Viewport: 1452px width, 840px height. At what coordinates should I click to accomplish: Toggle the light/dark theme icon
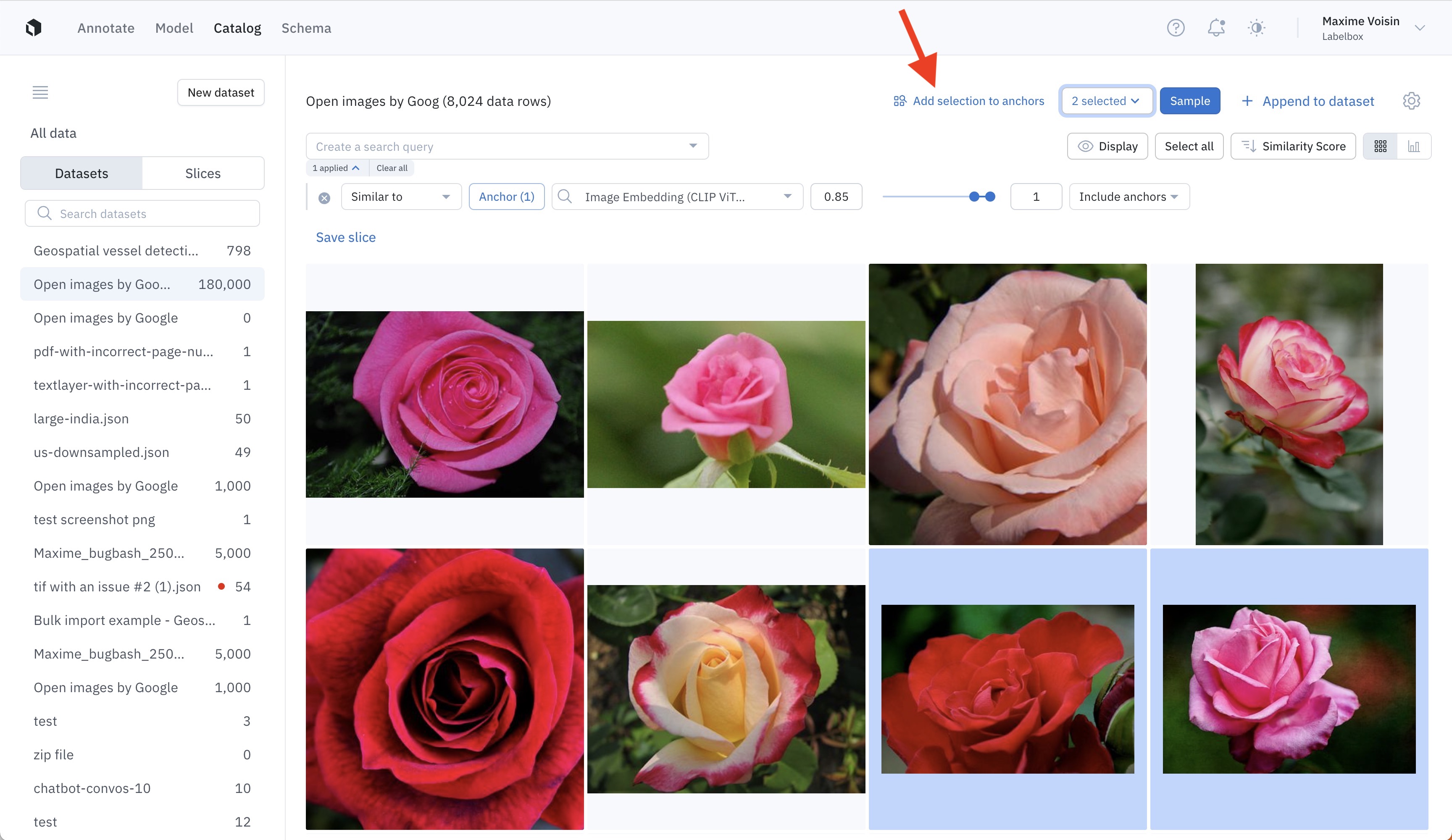click(x=1256, y=28)
